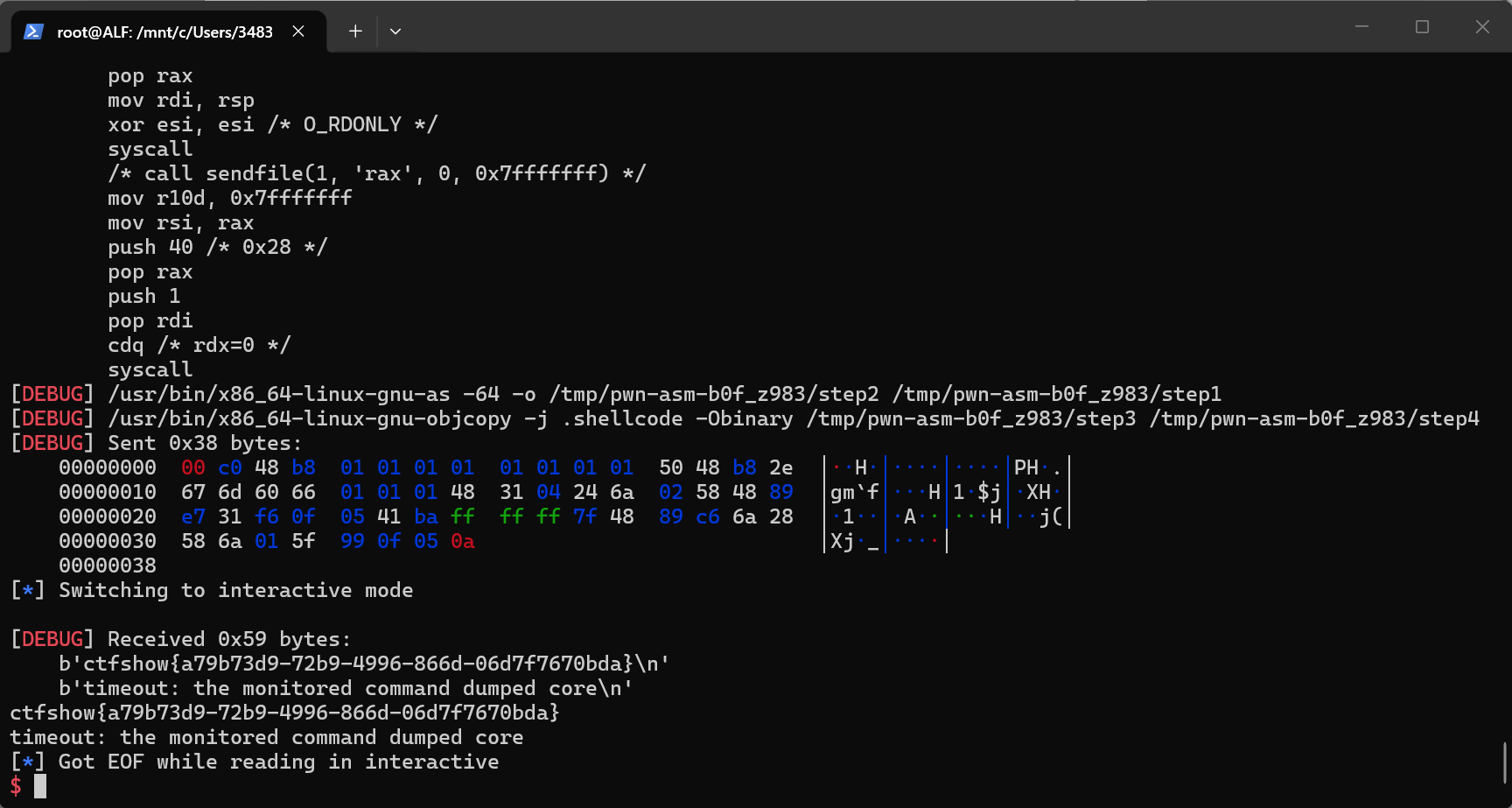Maximize the terminal window
Viewport: 1512px width, 808px height.
1422,27
